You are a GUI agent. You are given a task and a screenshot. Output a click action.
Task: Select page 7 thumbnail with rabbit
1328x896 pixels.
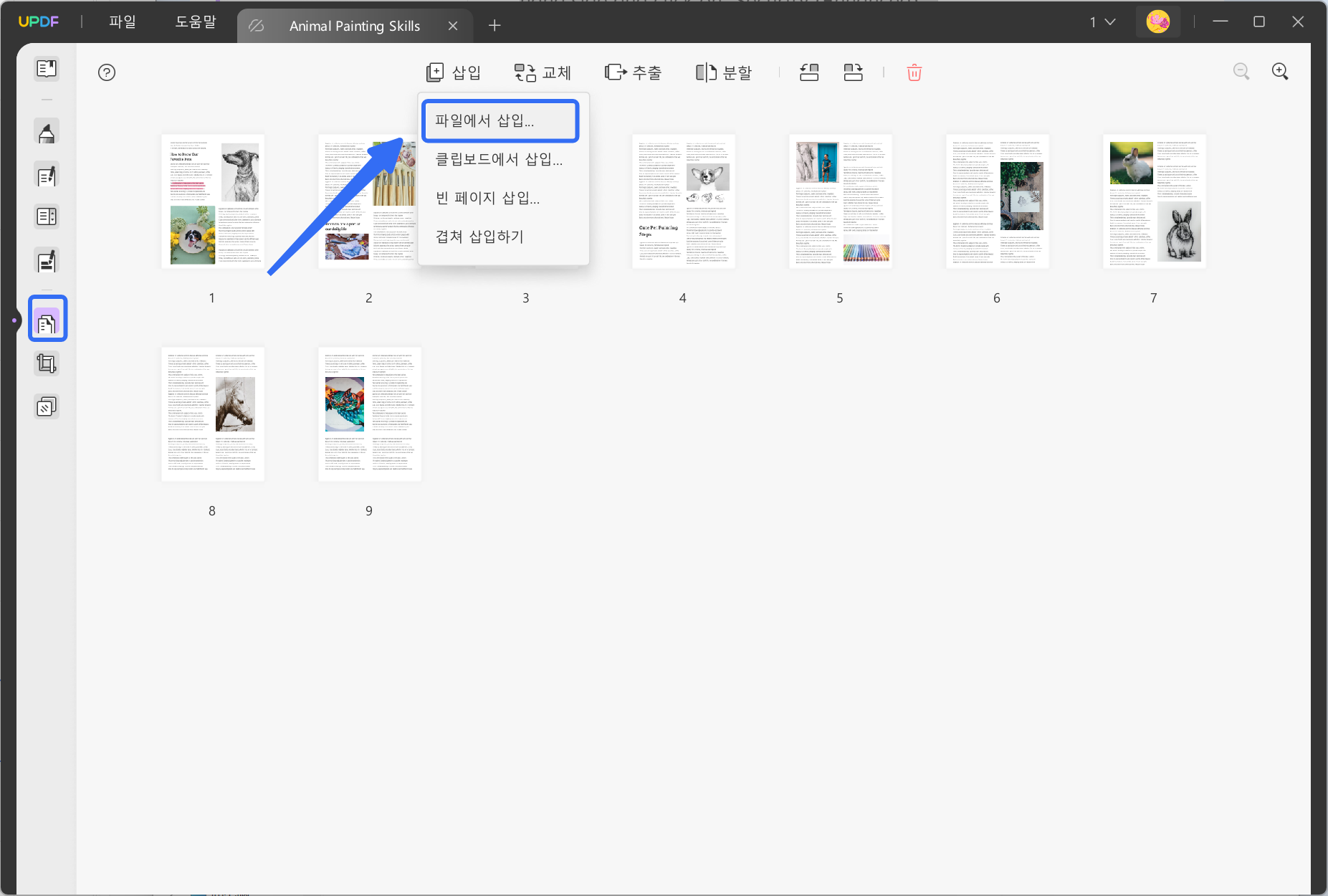pyautogui.click(x=1154, y=201)
